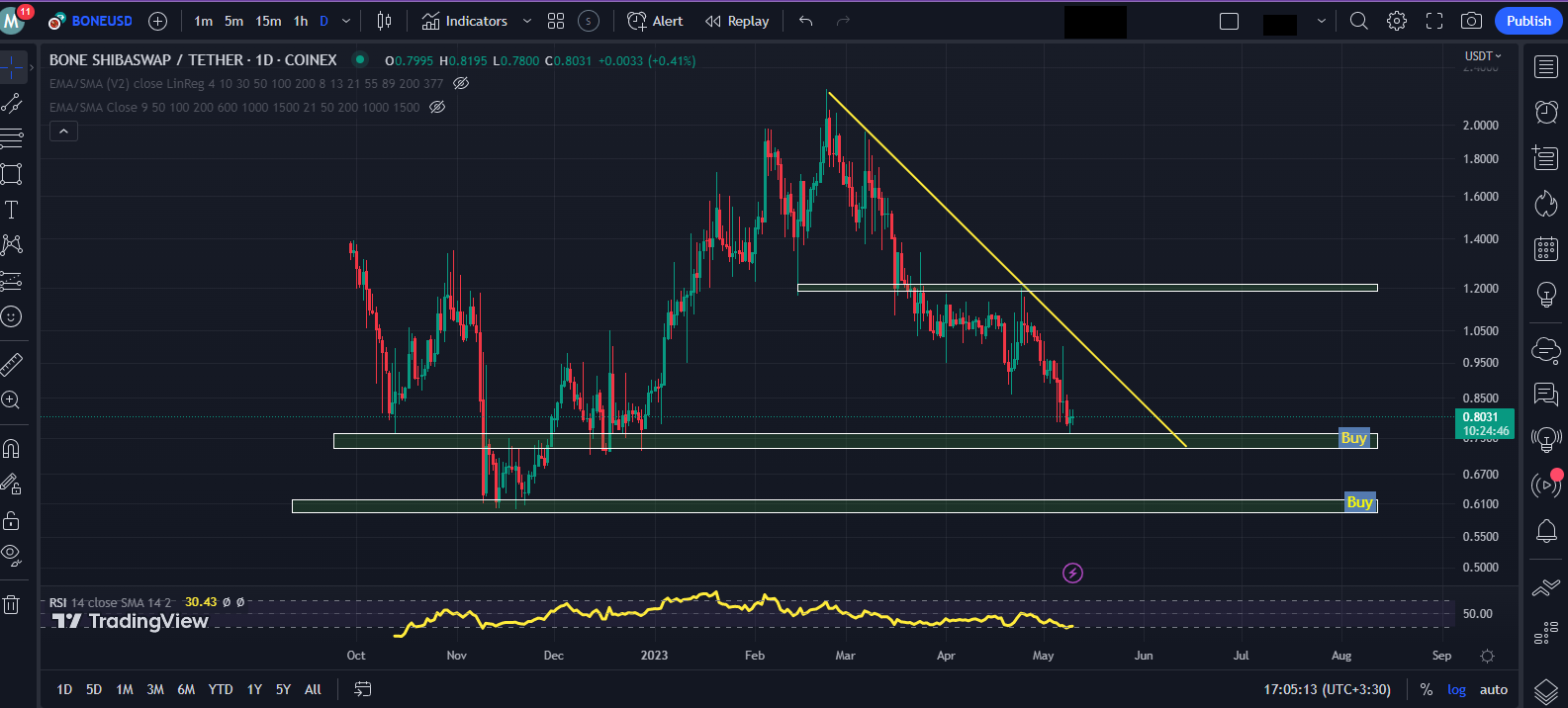
Task: Add symbol with the plus button
Action: click(157, 21)
